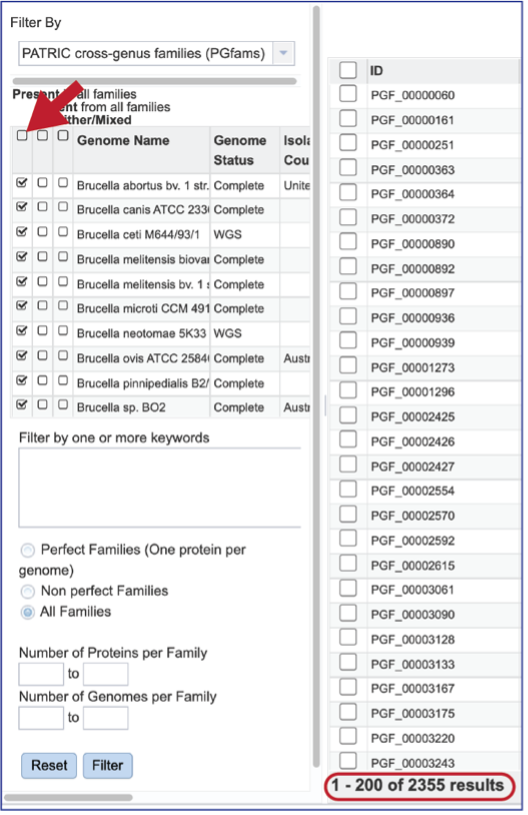The height and width of the screenshot is (815, 528).
Task: Select the Perfect Families radio button
Action: coord(28,550)
